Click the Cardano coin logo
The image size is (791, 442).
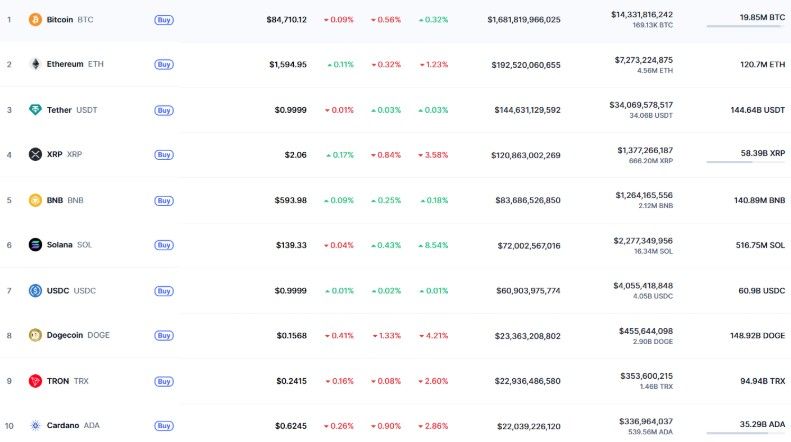pos(35,425)
